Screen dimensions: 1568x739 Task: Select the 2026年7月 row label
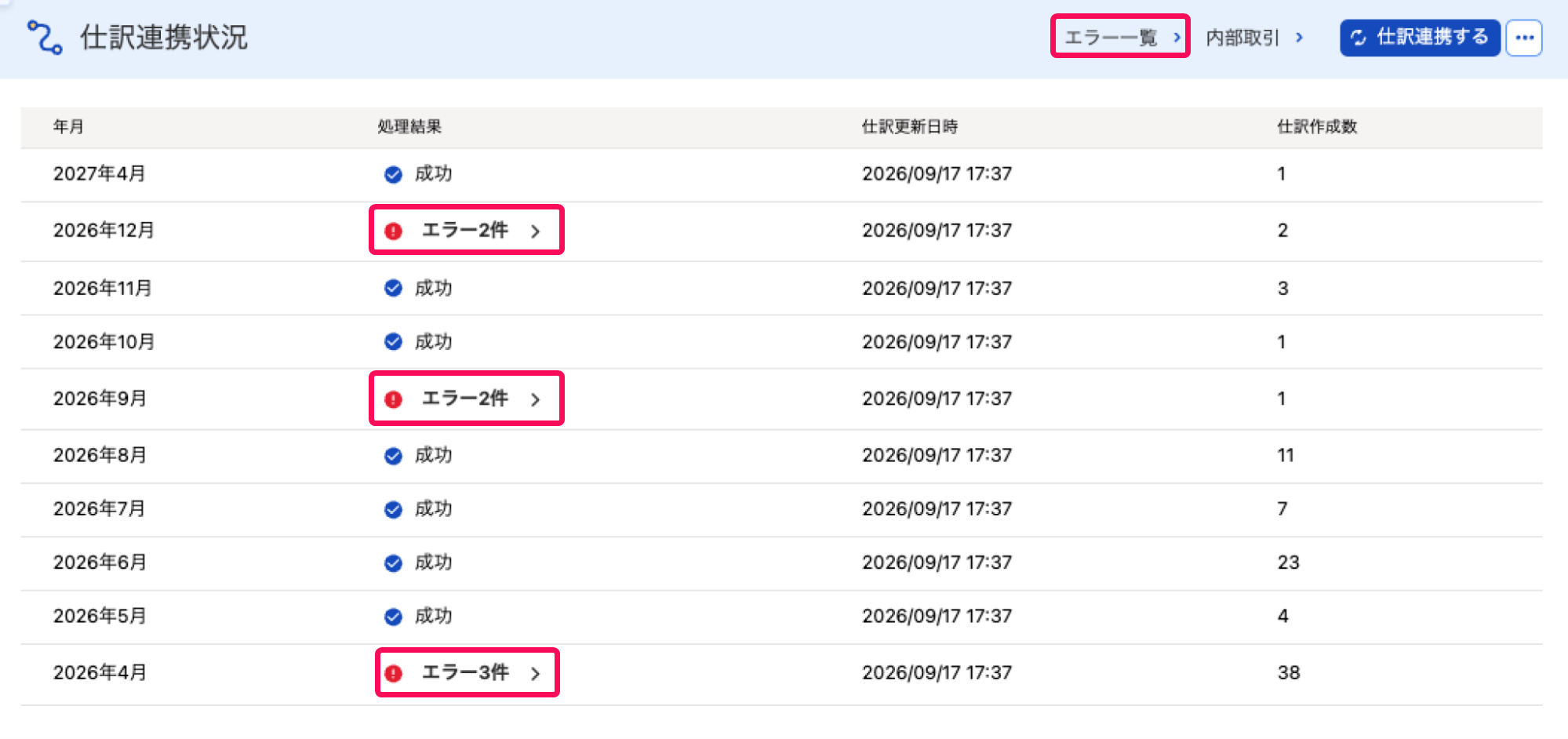tap(100, 508)
